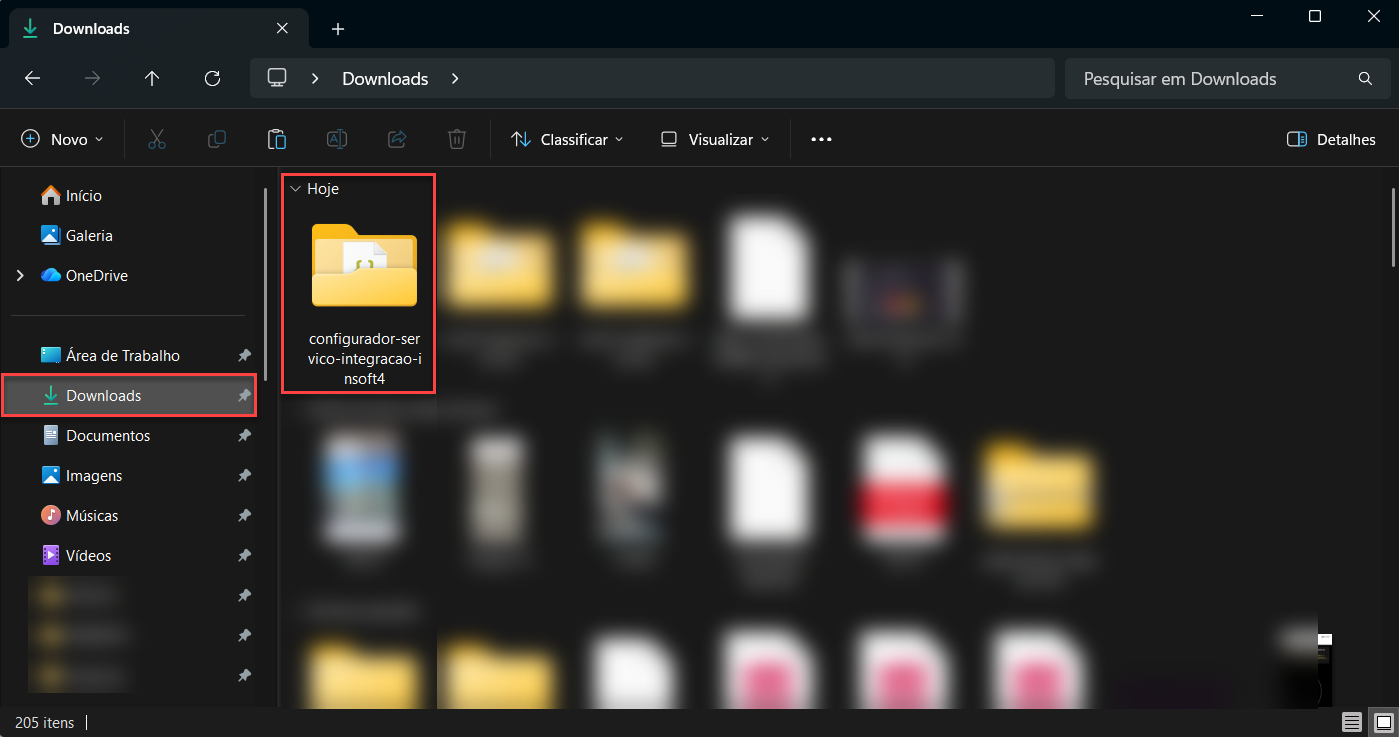Click the Copy icon in toolbar
This screenshot has width=1399, height=737.
[x=217, y=140]
